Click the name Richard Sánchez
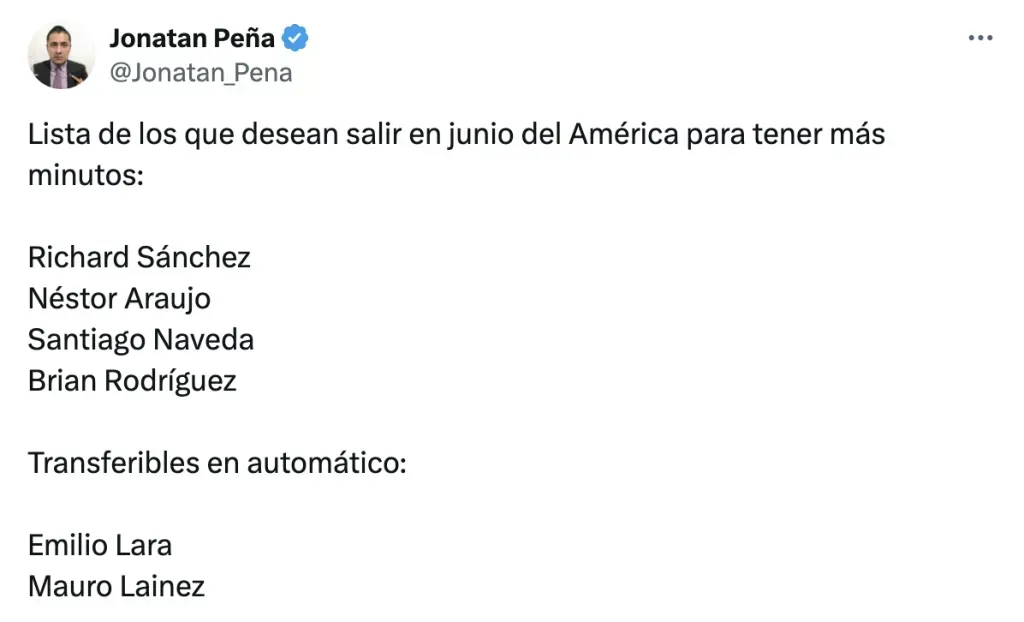This screenshot has width=1024, height=622. click(x=139, y=257)
